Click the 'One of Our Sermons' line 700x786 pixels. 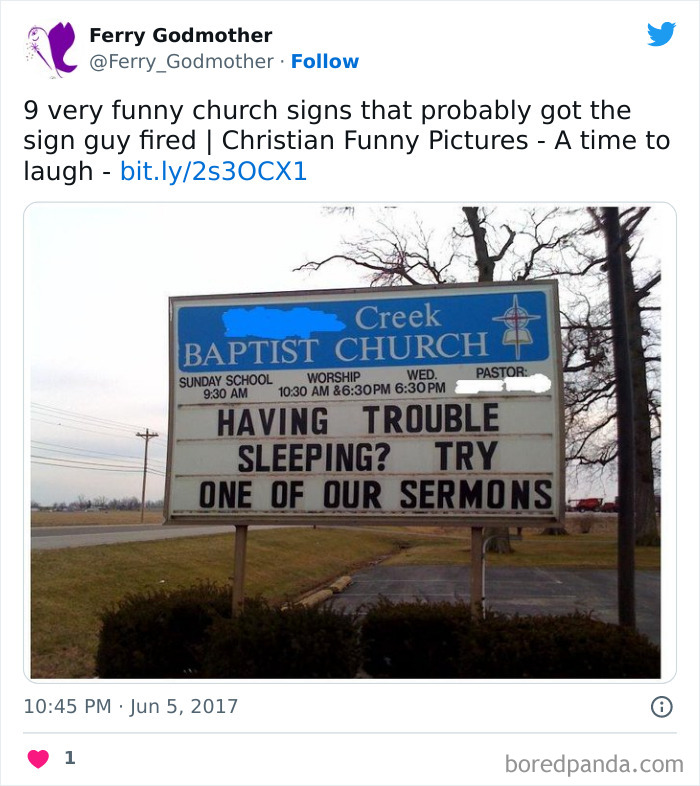[x=376, y=494]
